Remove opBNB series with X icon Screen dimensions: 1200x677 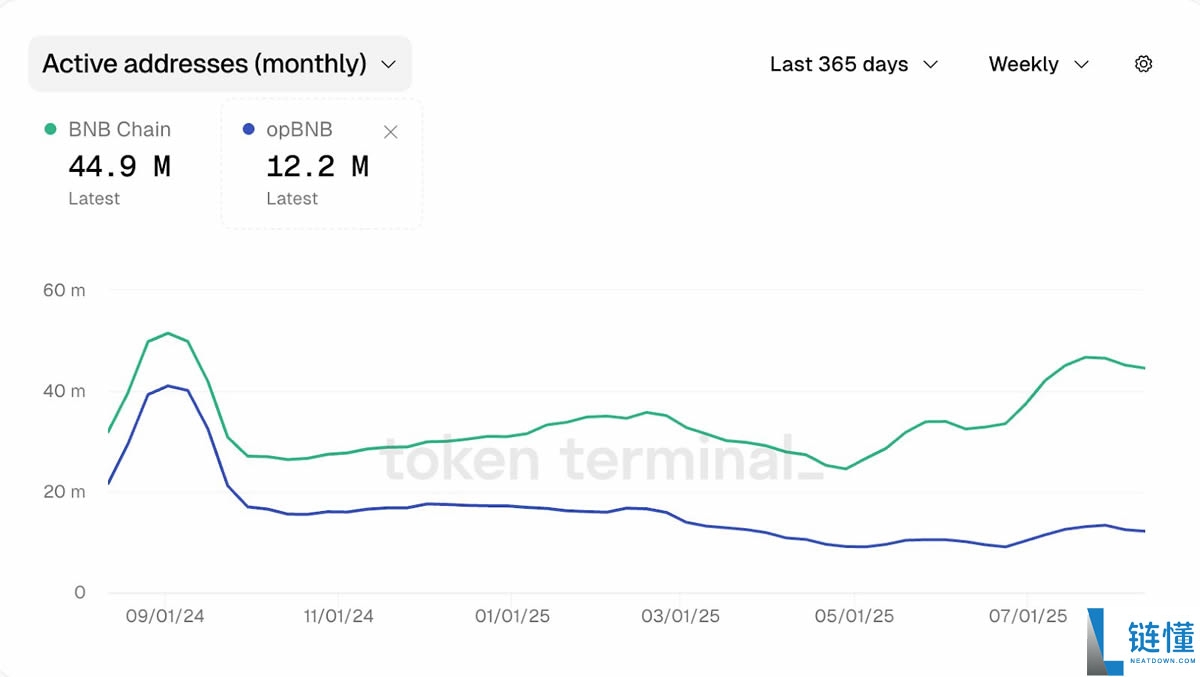tap(391, 132)
